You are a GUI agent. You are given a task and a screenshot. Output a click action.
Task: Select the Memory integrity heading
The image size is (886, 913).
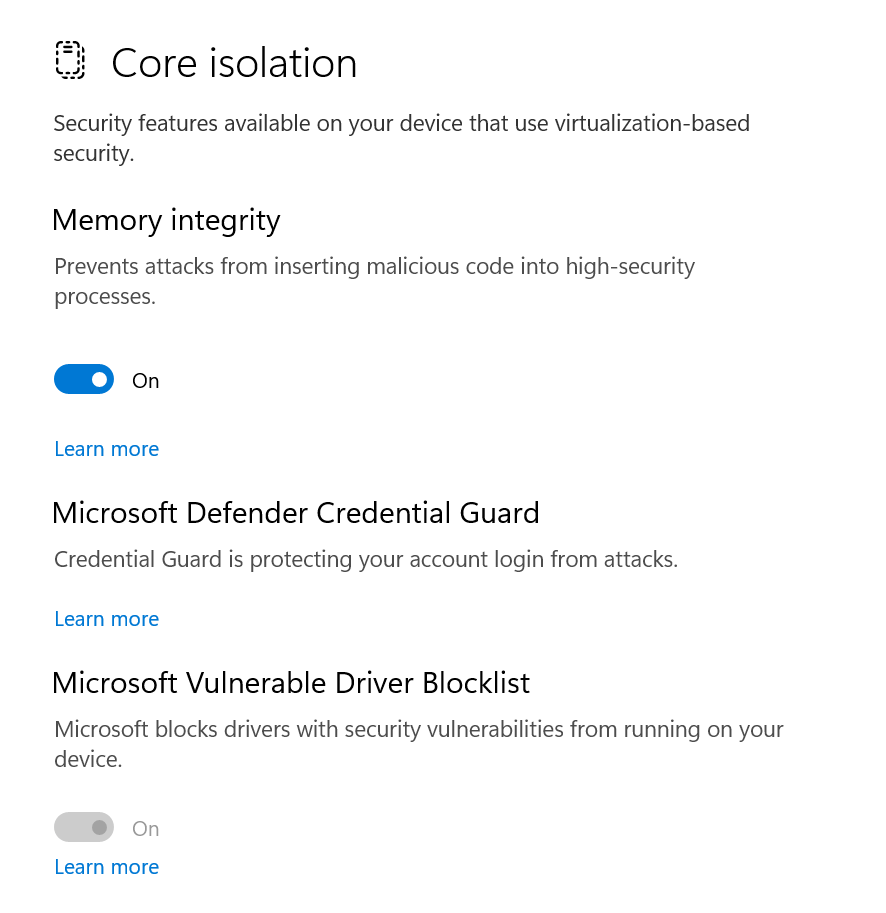166,221
